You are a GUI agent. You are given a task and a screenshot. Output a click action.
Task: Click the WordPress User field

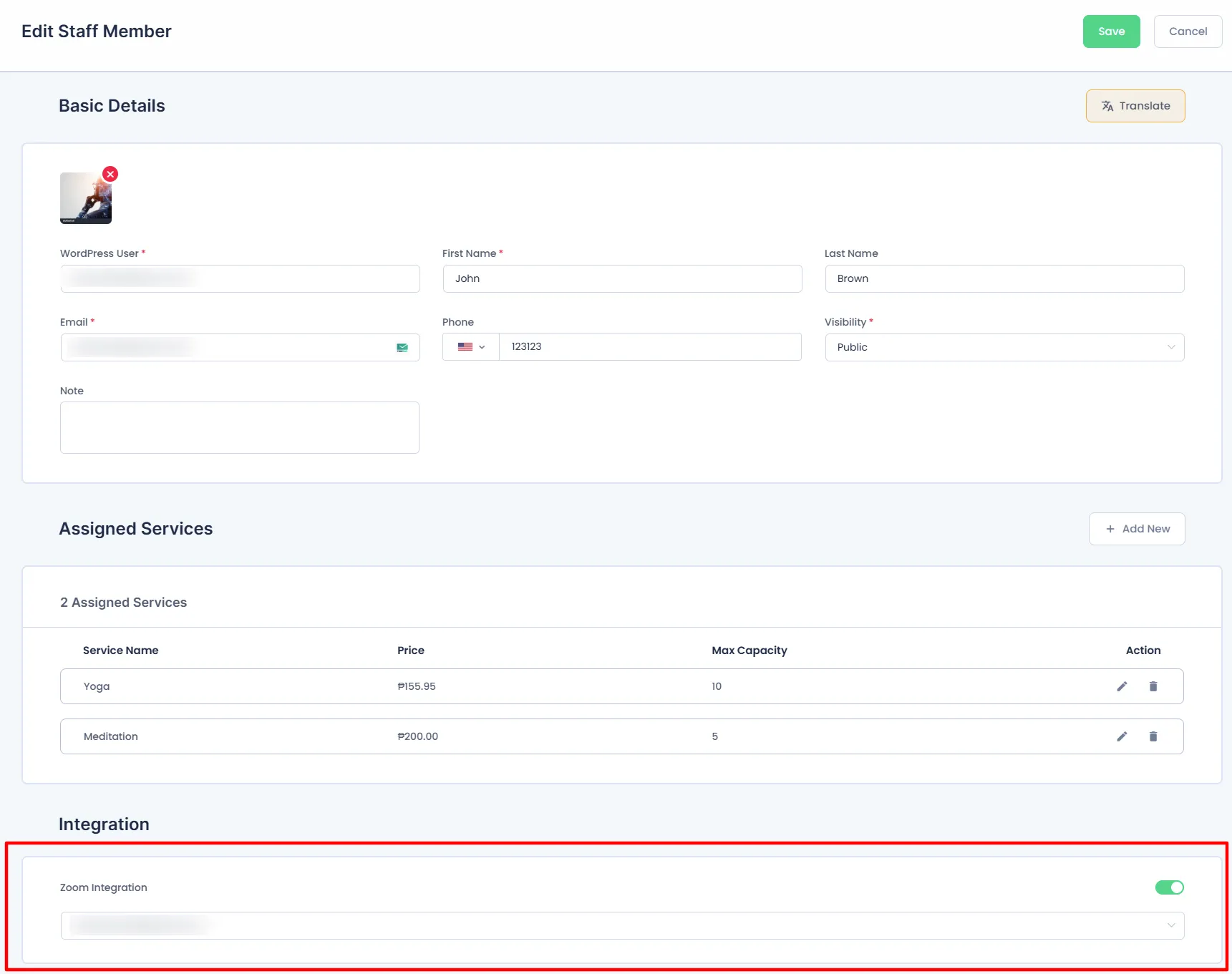(x=240, y=278)
